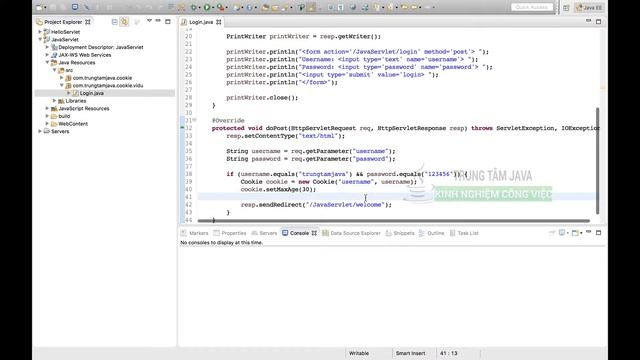Screen dimensions: 640x360
Task: Minimize the Project Explorer panel
Action: click(x=158, y=21)
